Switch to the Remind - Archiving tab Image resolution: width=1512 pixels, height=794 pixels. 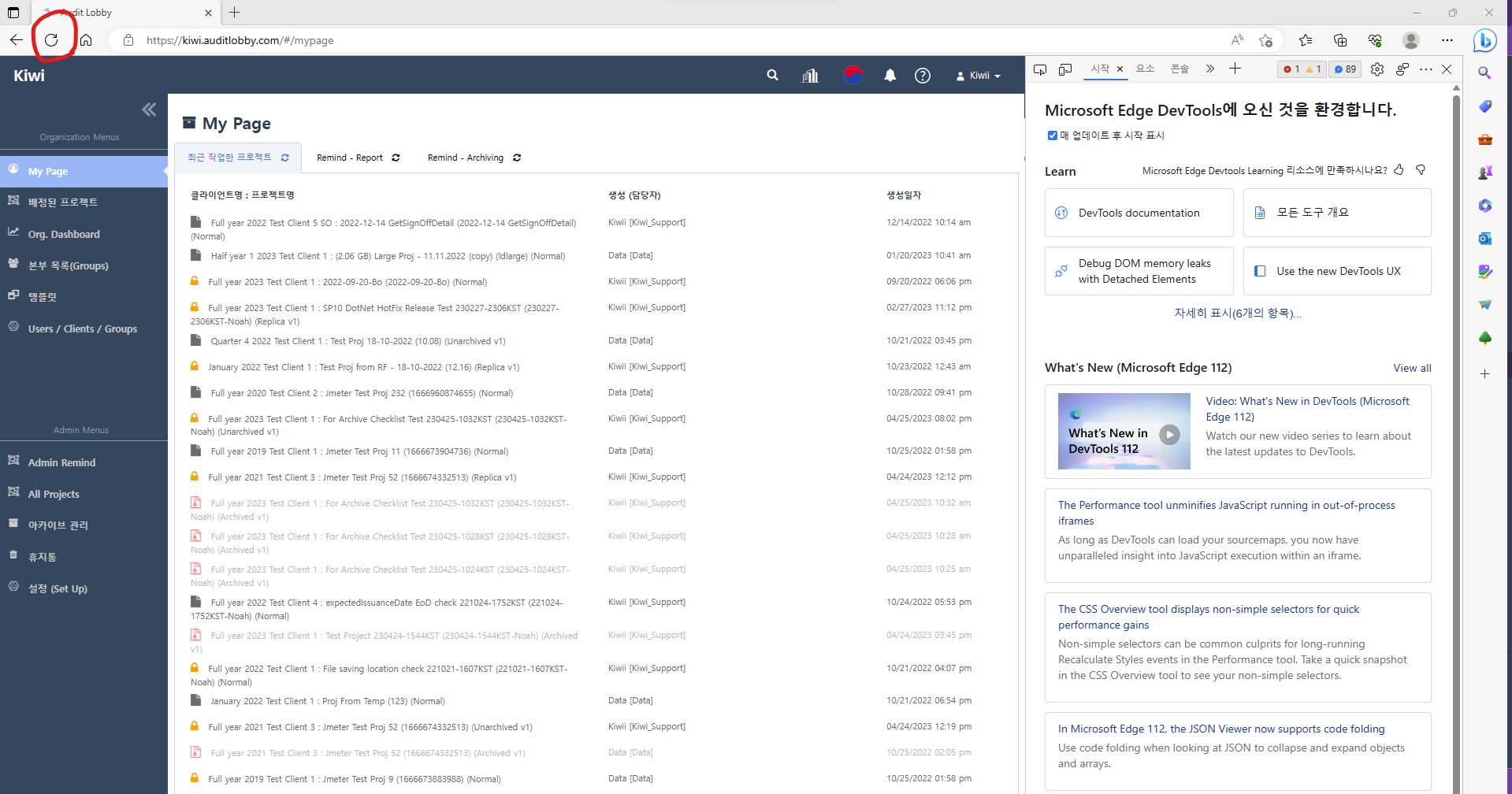coord(465,158)
